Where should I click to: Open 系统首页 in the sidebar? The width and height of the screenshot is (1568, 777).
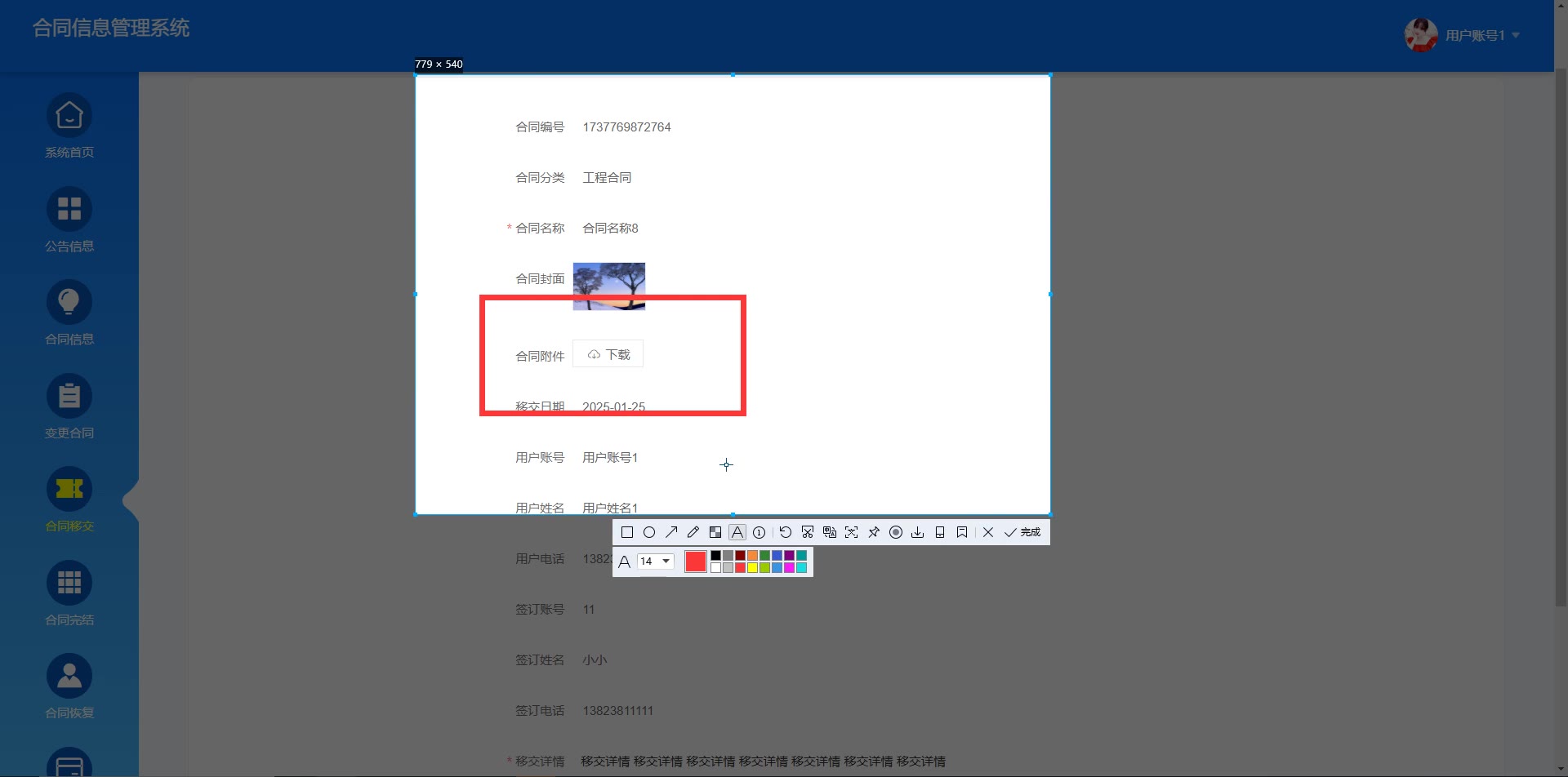click(69, 127)
